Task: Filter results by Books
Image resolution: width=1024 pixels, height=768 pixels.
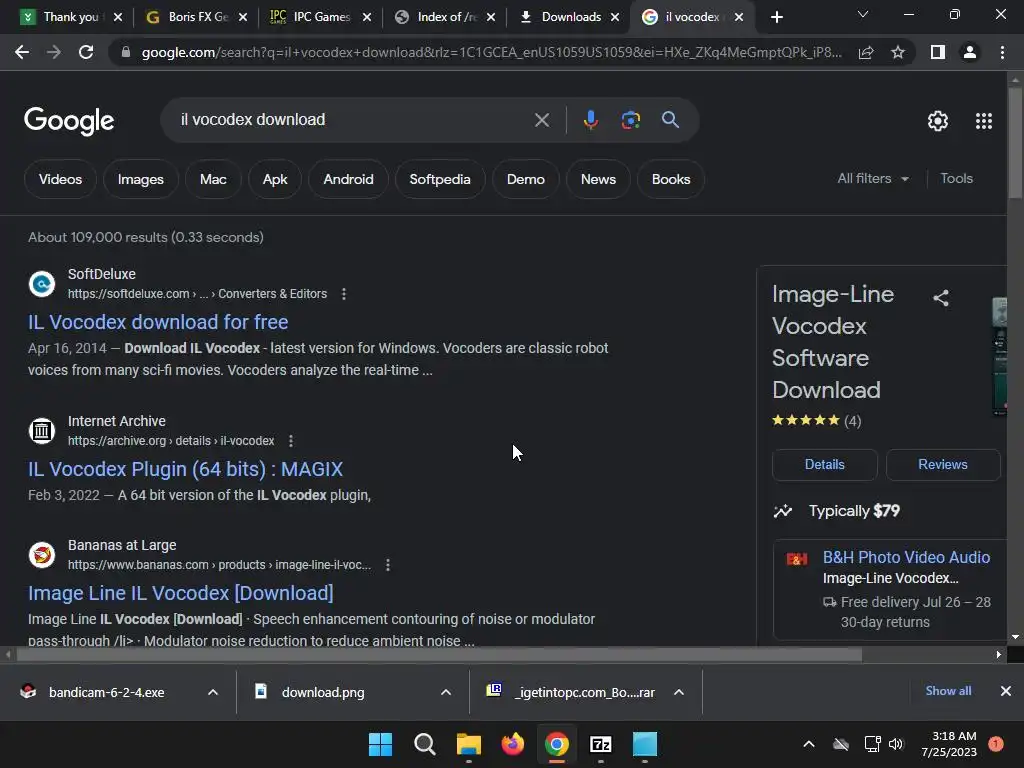Action: click(x=671, y=179)
